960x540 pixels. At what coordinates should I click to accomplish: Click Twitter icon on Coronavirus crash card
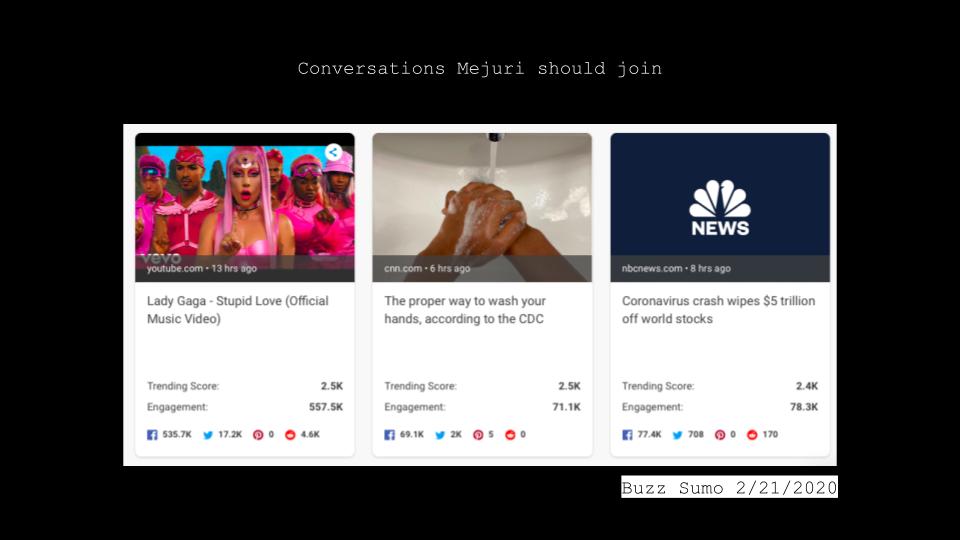click(x=678, y=435)
